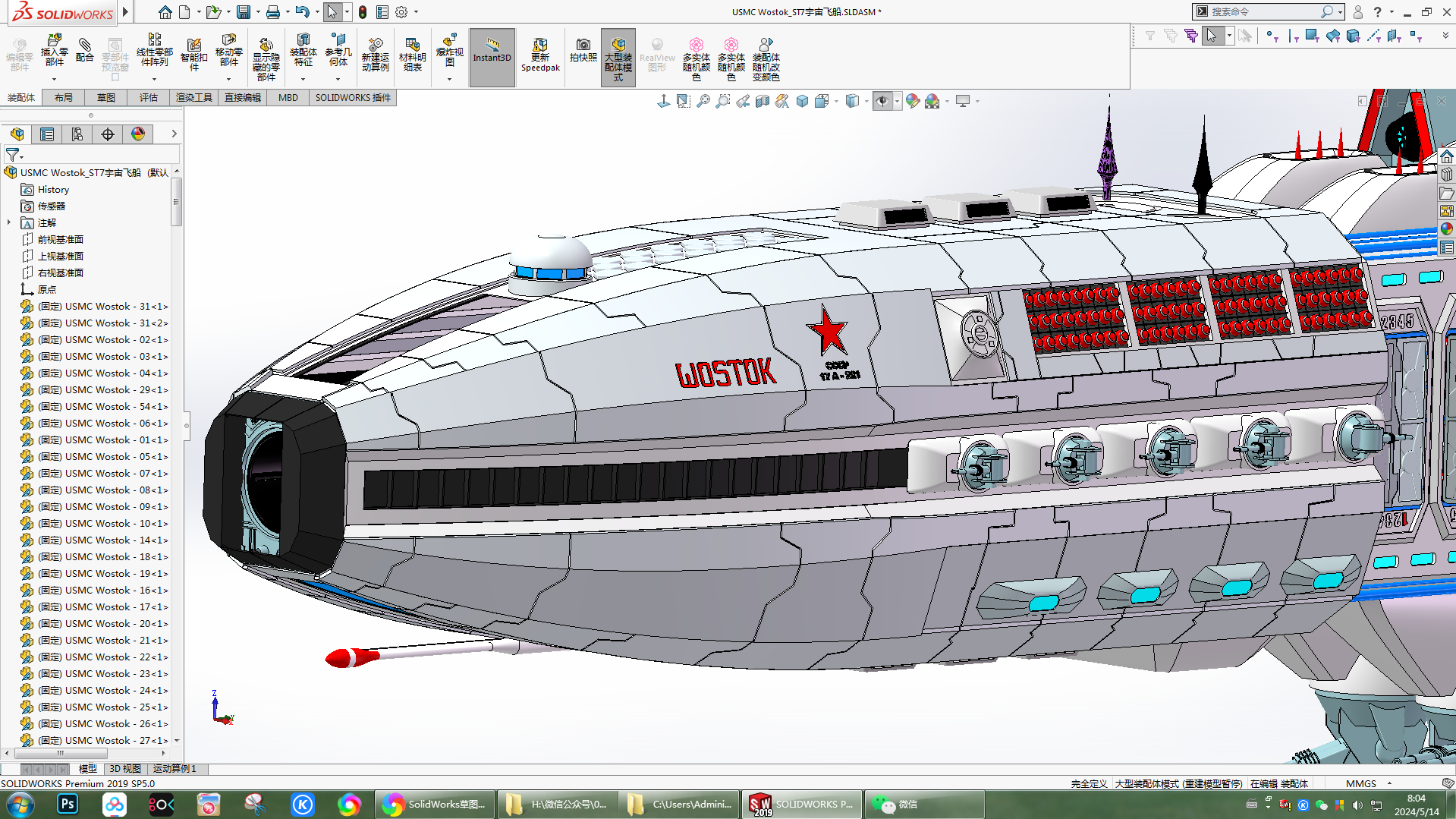Expand the 注解 annotations folder
Image resolution: width=1456 pixels, height=819 pixels.
[8, 222]
